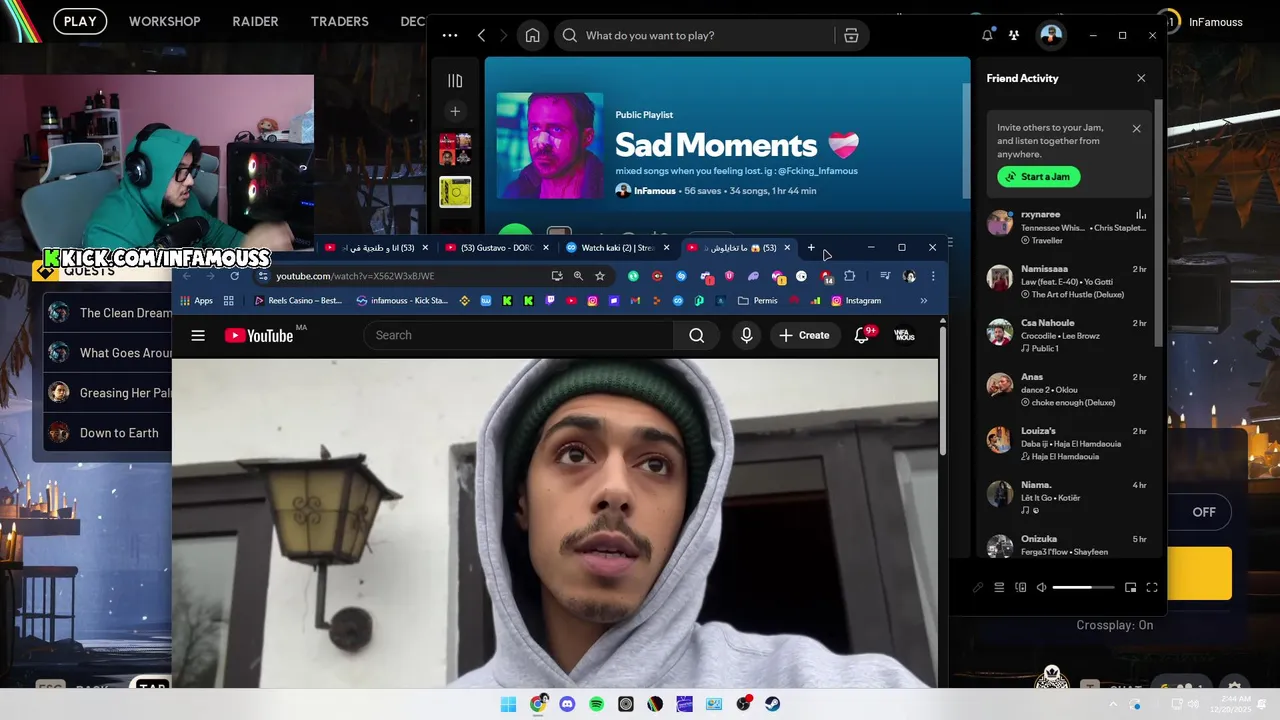
Task: Open Csa Nahoule friend activity entry
Action: coord(1067,335)
